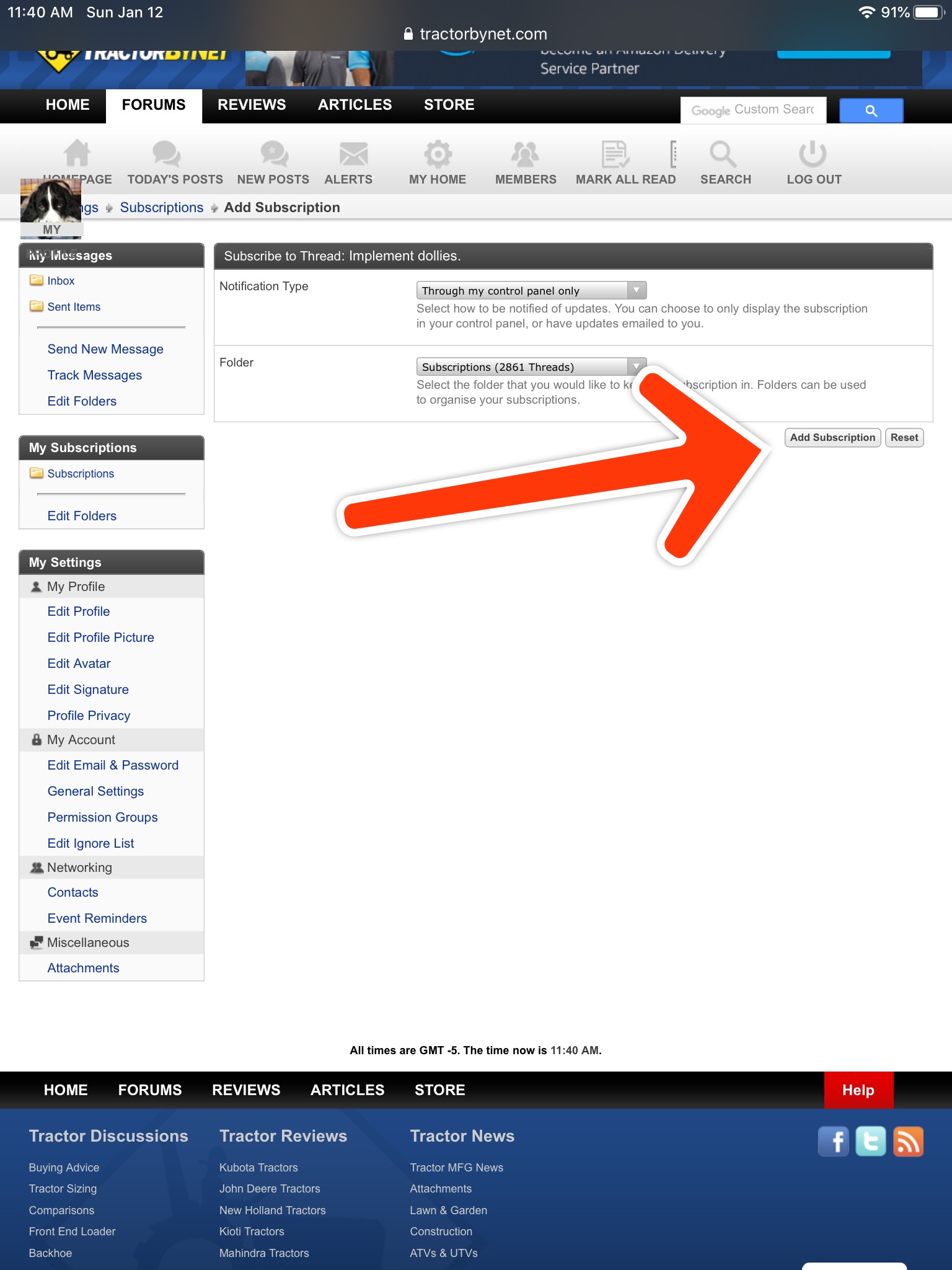
Task: Expand the Notification Type dropdown
Action: coord(531,291)
